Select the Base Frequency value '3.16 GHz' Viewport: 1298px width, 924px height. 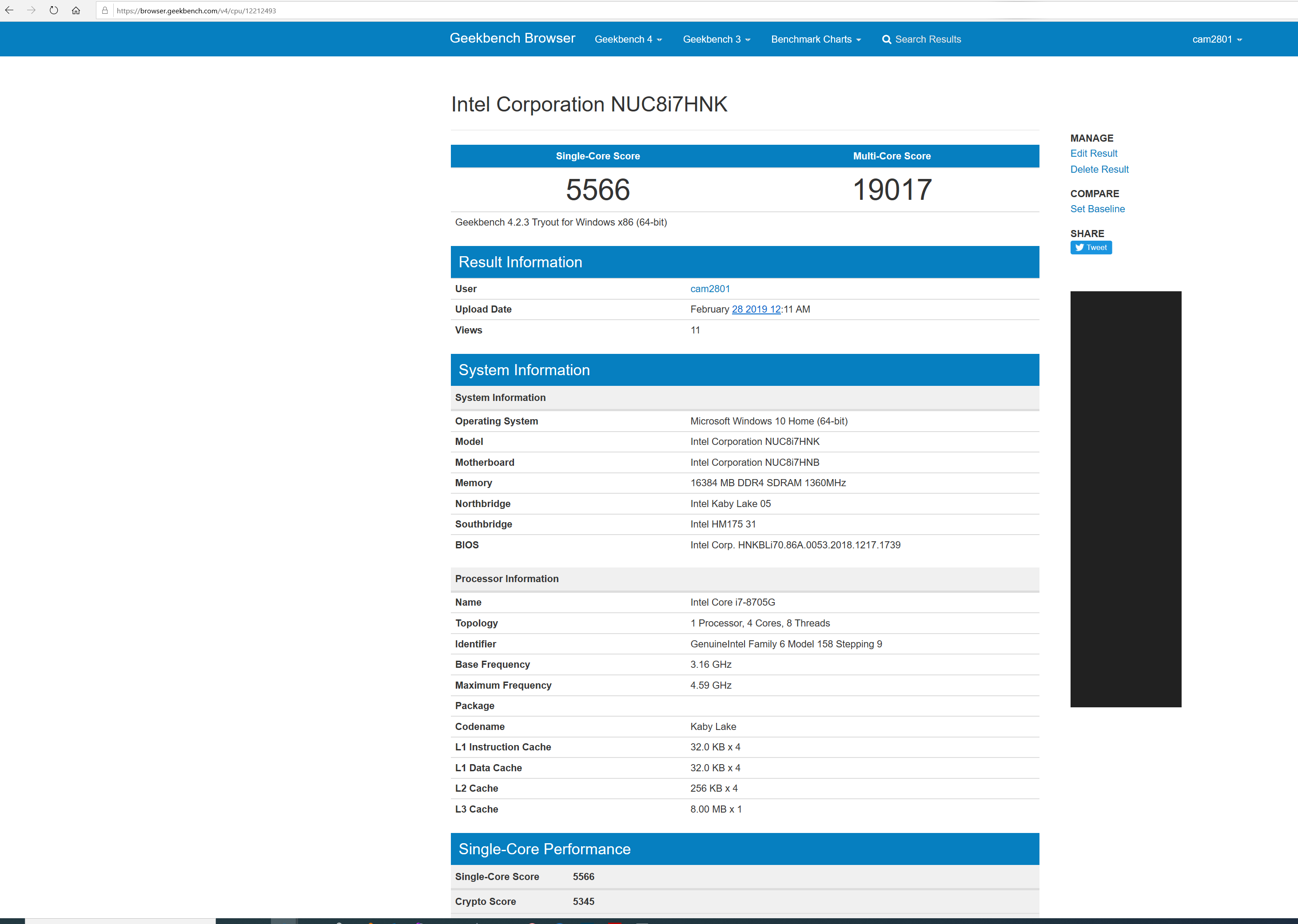pos(711,665)
